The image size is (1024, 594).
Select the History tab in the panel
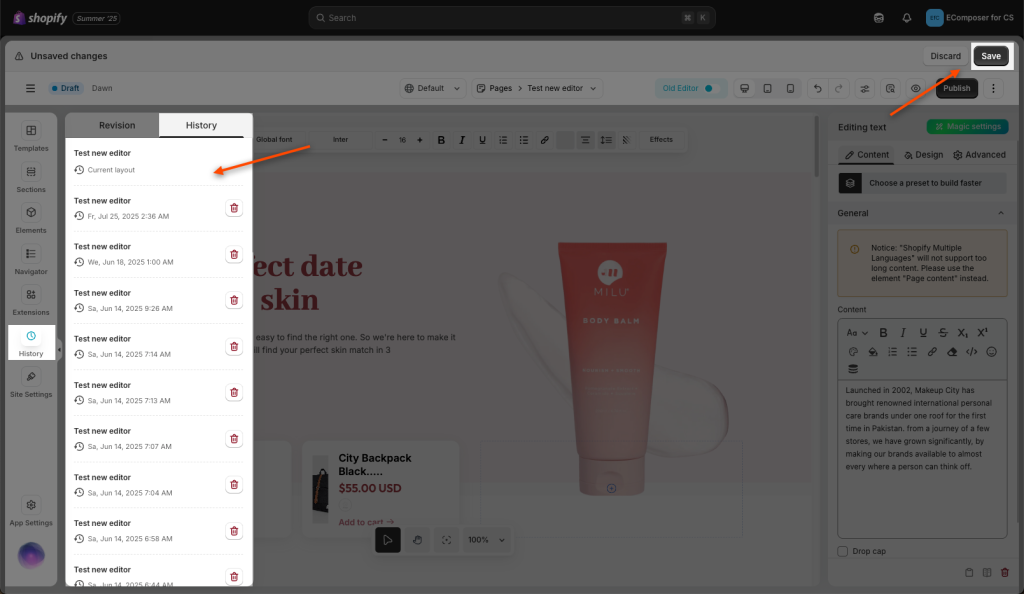click(201, 125)
